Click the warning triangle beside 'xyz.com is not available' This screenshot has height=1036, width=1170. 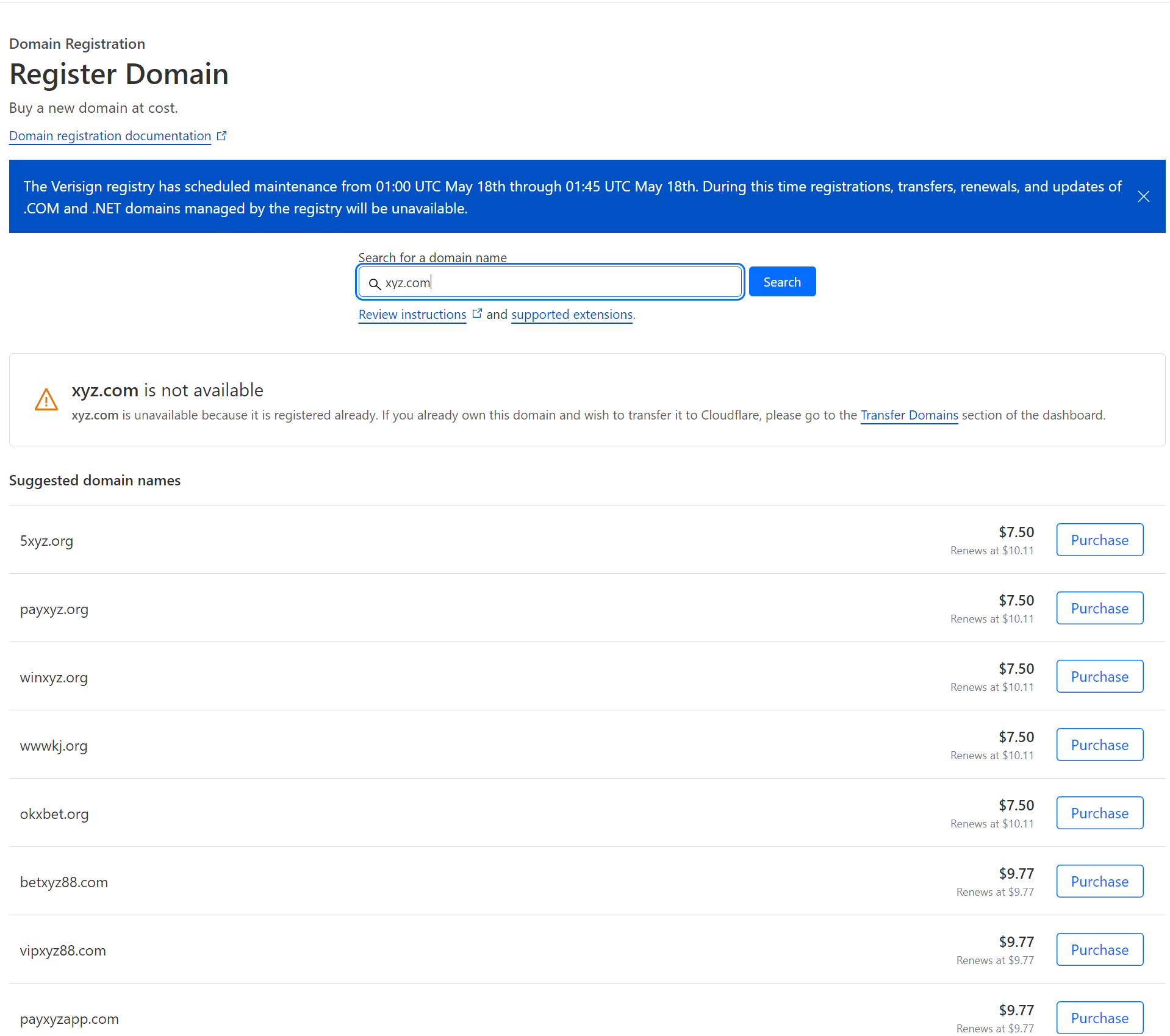pos(46,399)
